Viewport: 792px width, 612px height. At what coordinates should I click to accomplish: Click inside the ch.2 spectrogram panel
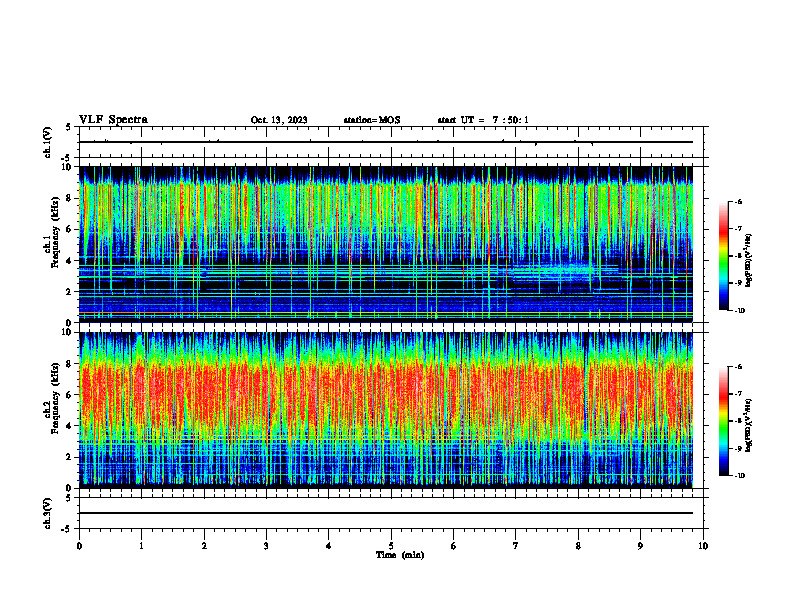point(385,410)
